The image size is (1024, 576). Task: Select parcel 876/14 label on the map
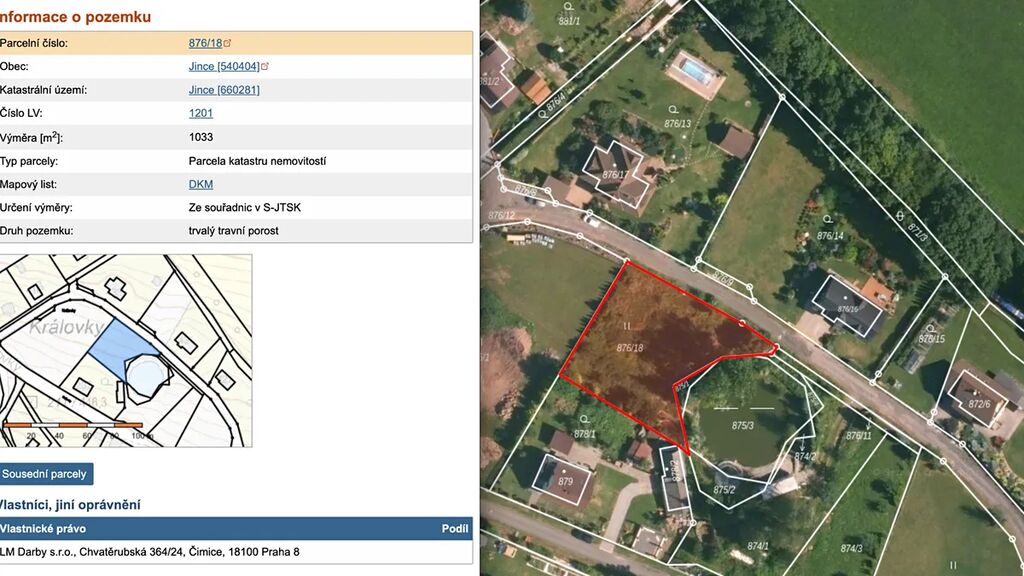tap(830, 236)
